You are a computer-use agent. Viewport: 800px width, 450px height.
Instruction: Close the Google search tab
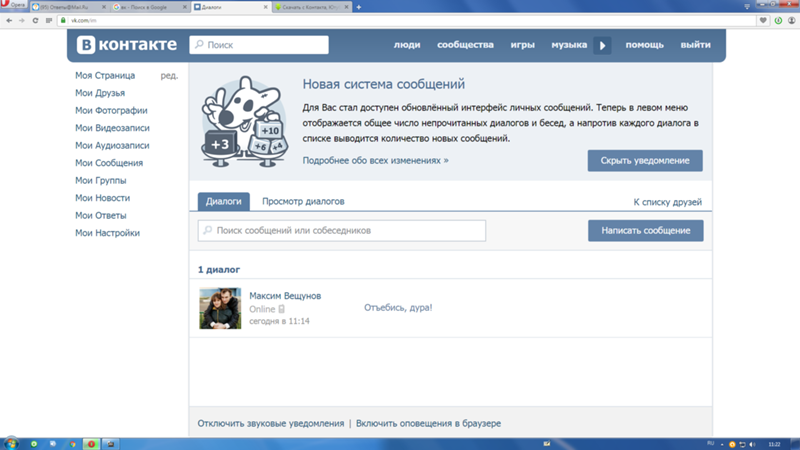pos(185,7)
